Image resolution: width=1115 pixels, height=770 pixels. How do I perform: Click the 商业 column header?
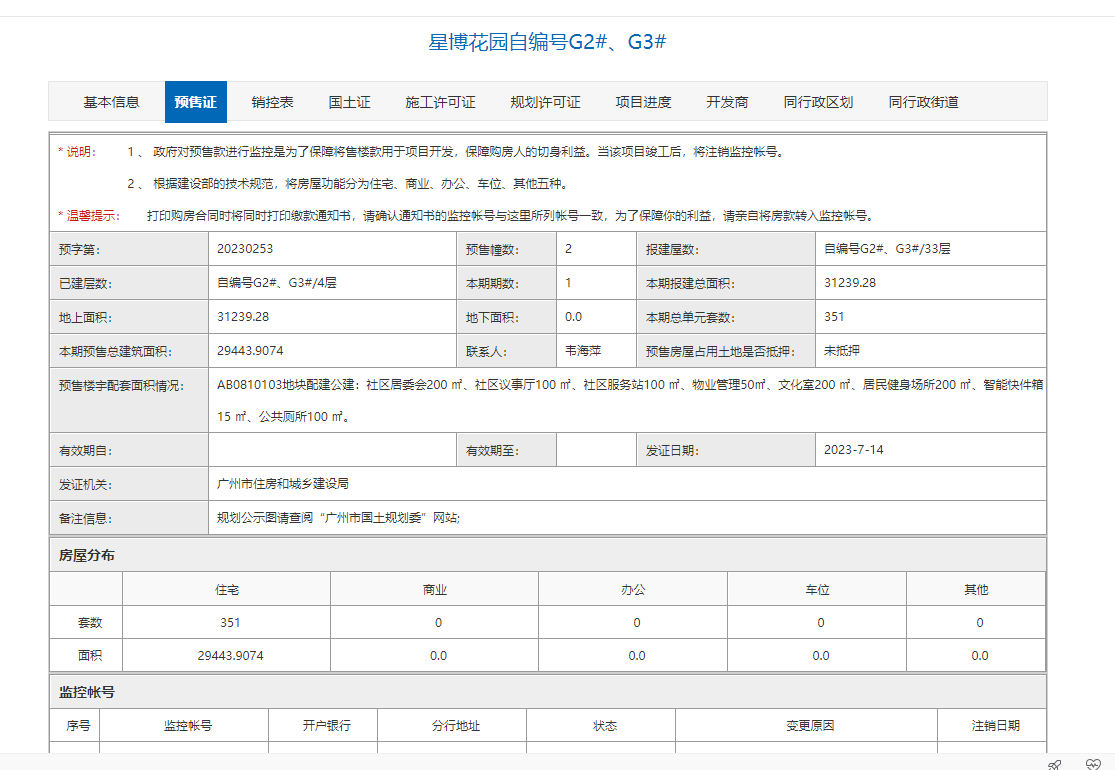pyautogui.click(x=434, y=589)
